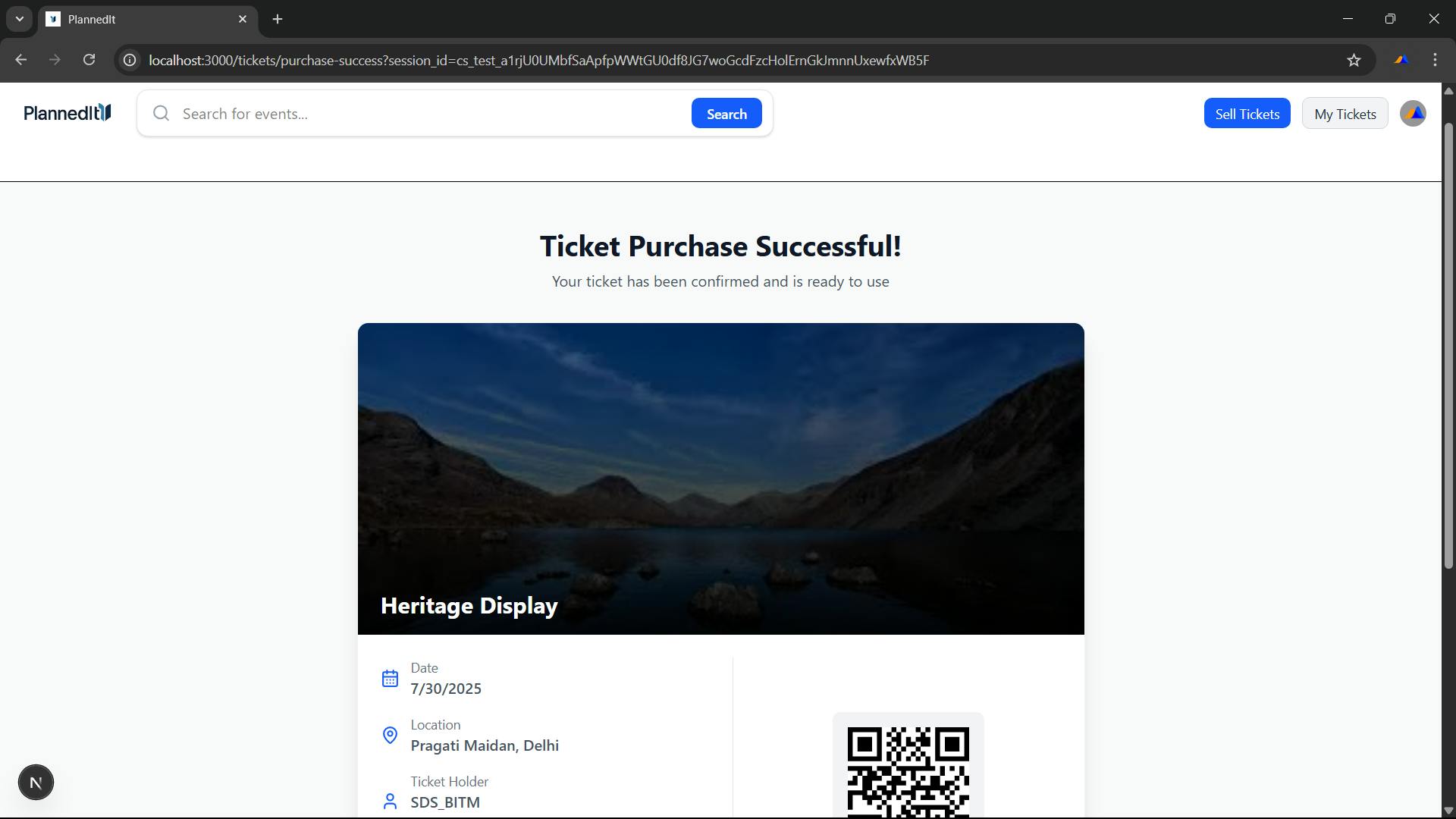Focus the Search for events field
This screenshot has width=1456, height=819.
432,114
